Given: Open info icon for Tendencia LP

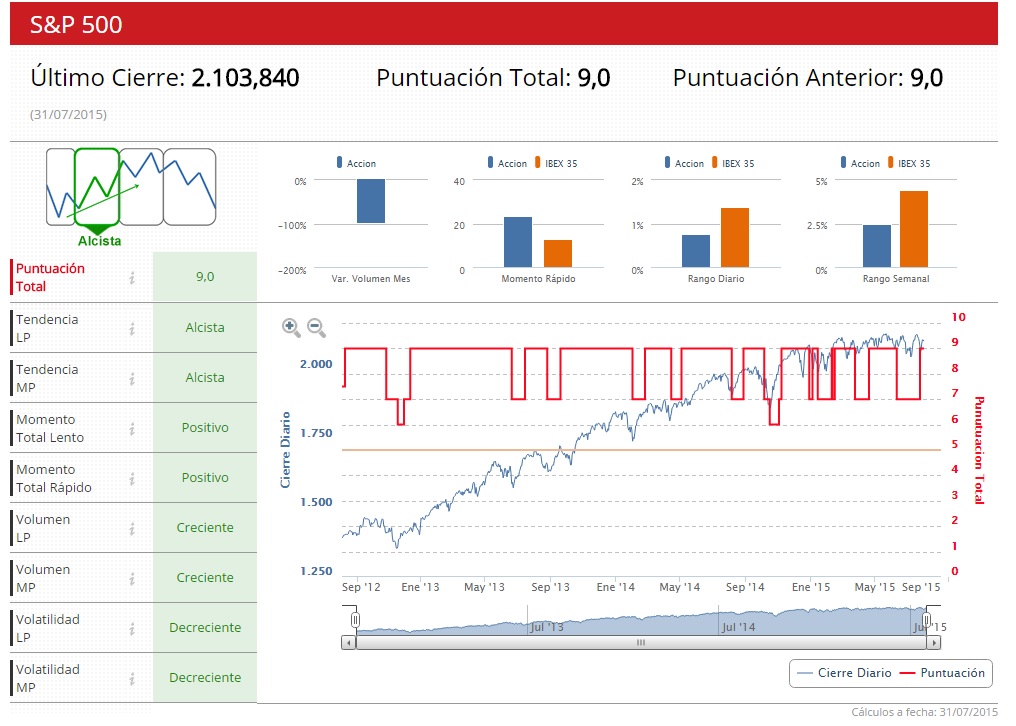Looking at the screenshot, I should click(x=132, y=329).
